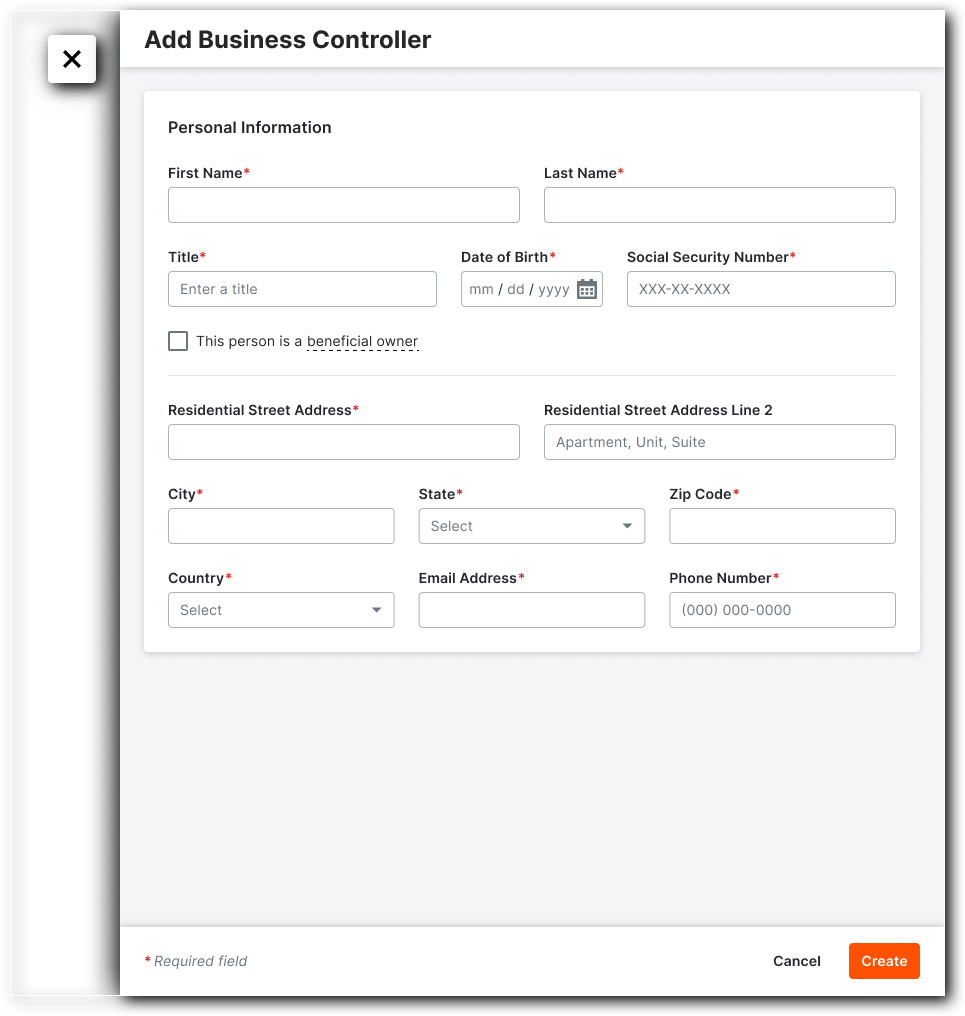Click into the First Name field
The height and width of the screenshot is (1016, 965).
coord(343,204)
